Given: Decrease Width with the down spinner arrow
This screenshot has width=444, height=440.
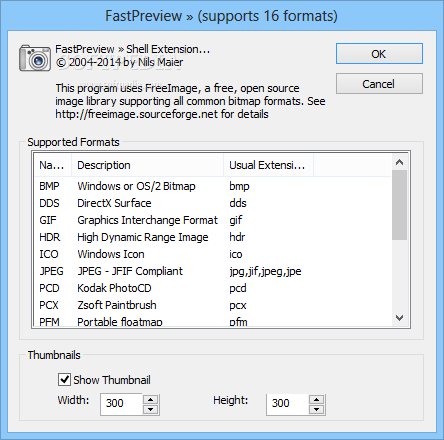Looking at the screenshot, I should point(151,409).
